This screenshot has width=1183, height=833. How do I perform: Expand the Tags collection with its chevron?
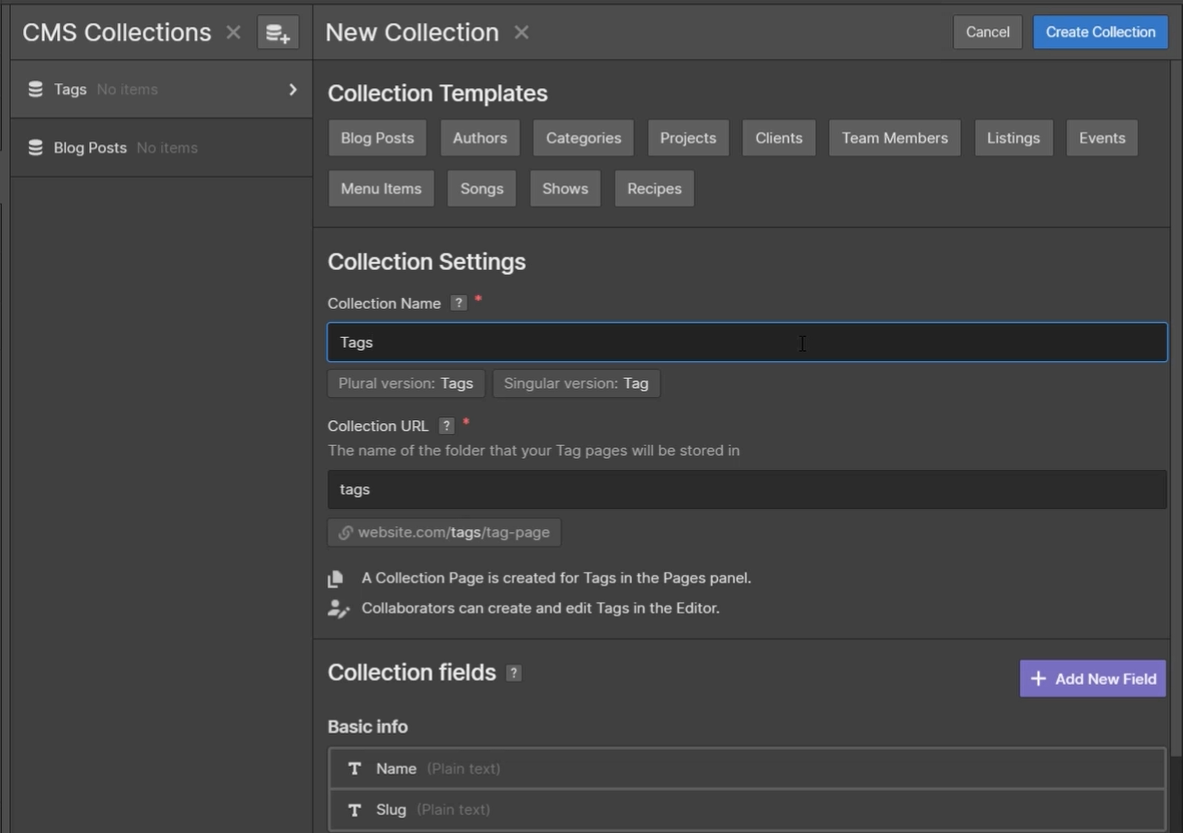293,89
